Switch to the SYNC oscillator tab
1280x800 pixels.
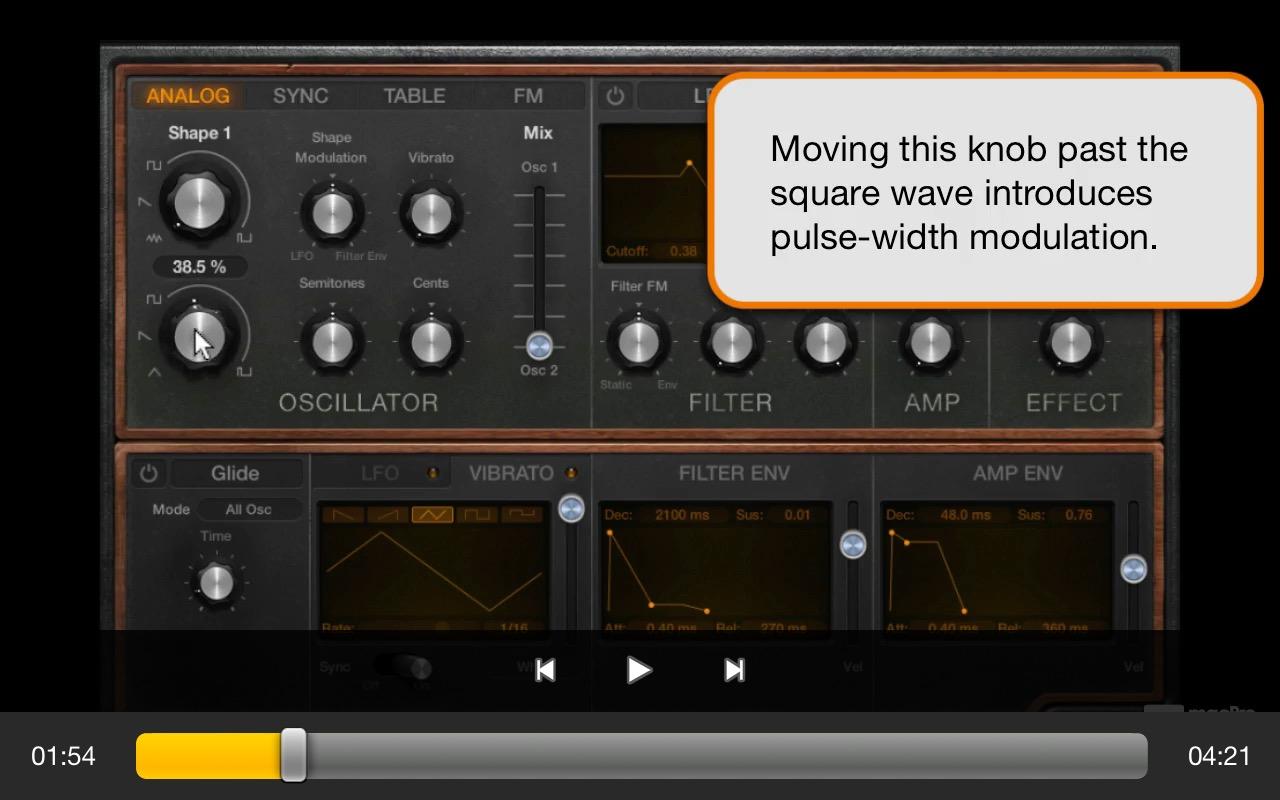click(x=301, y=96)
